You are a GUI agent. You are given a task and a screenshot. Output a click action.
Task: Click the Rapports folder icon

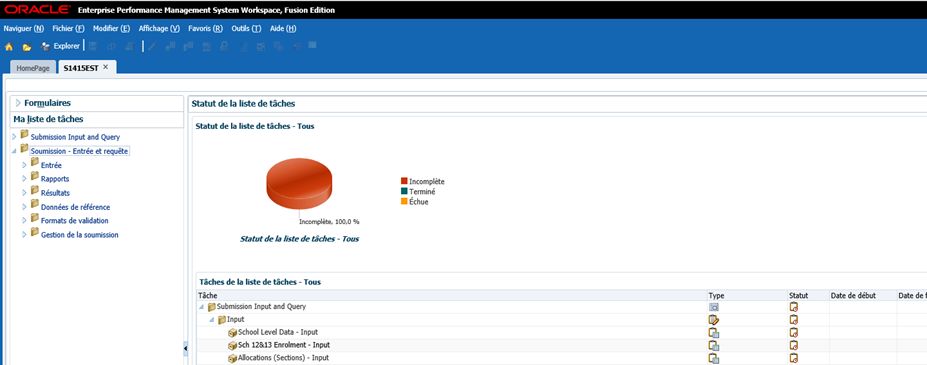point(35,177)
